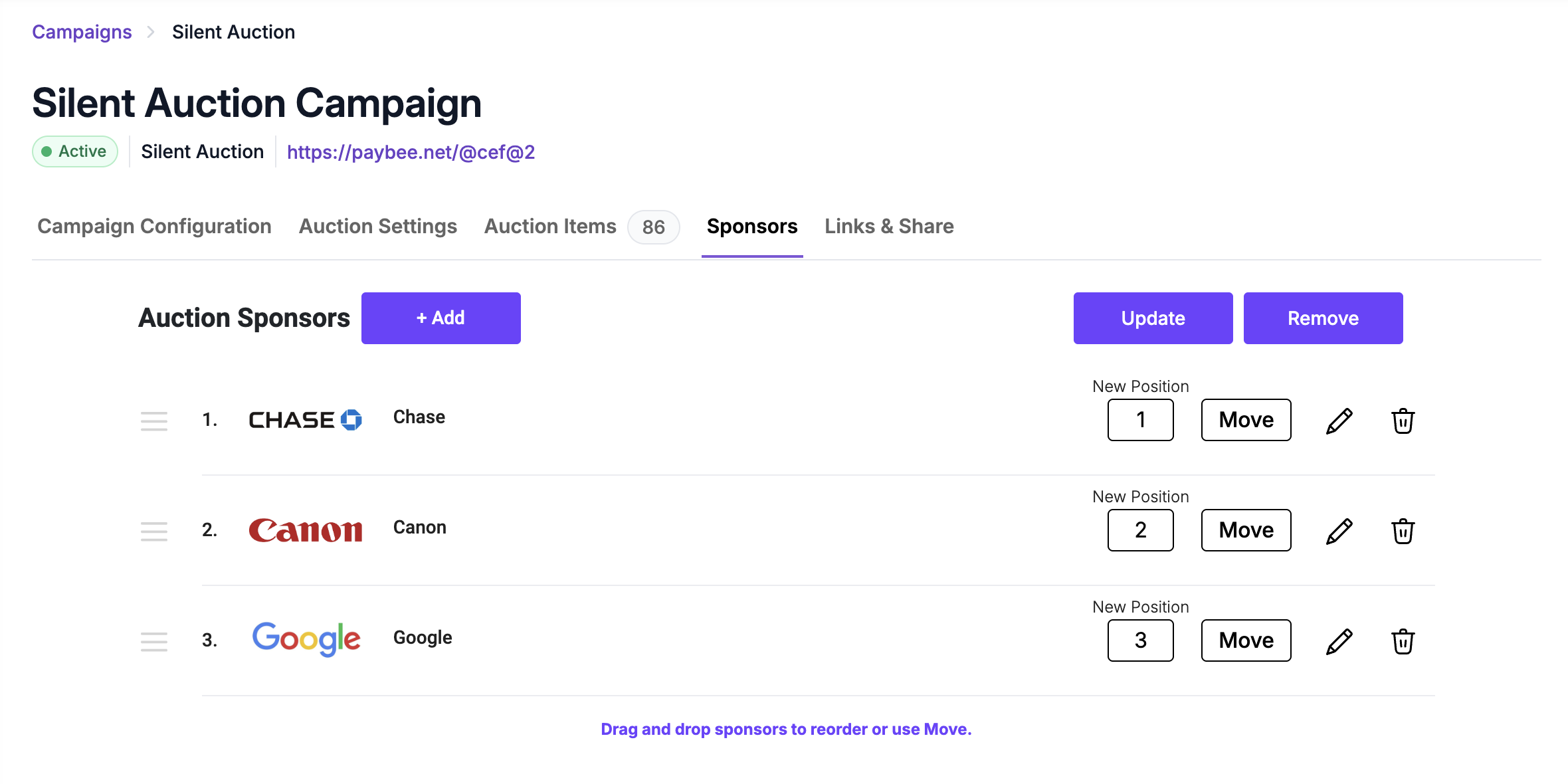Click the drag handle beside Canon
Screen dimensions: 1568x784
click(154, 532)
